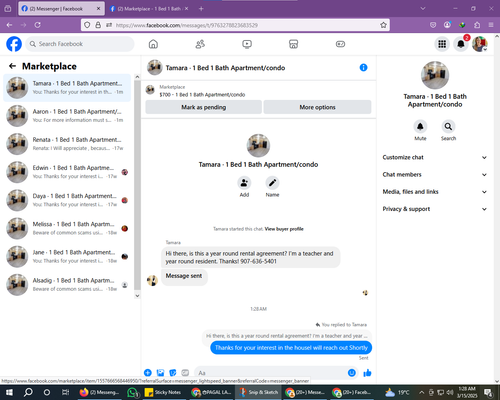The width and height of the screenshot is (500, 400).
Task: Click the More options button
Action: point(317,107)
